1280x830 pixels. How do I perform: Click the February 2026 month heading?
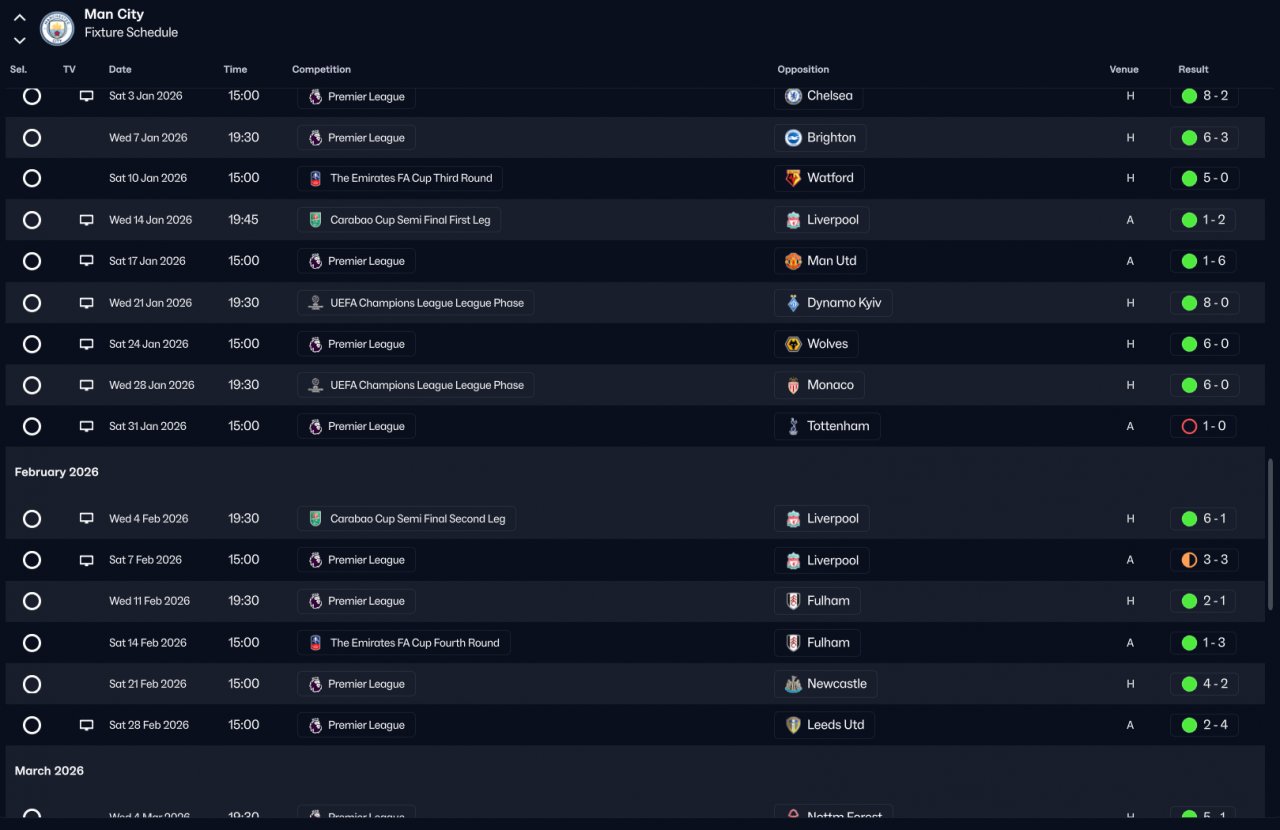[x=57, y=472]
